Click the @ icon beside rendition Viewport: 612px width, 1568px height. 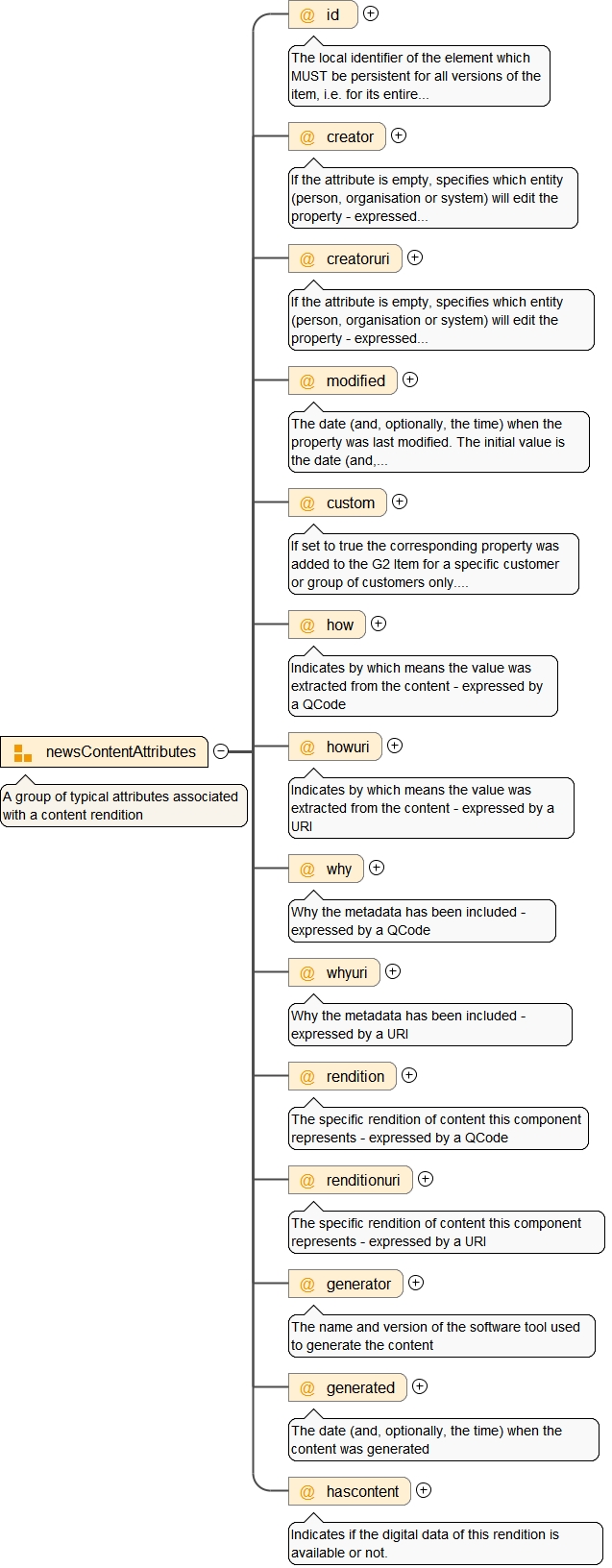(x=307, y=1076)
